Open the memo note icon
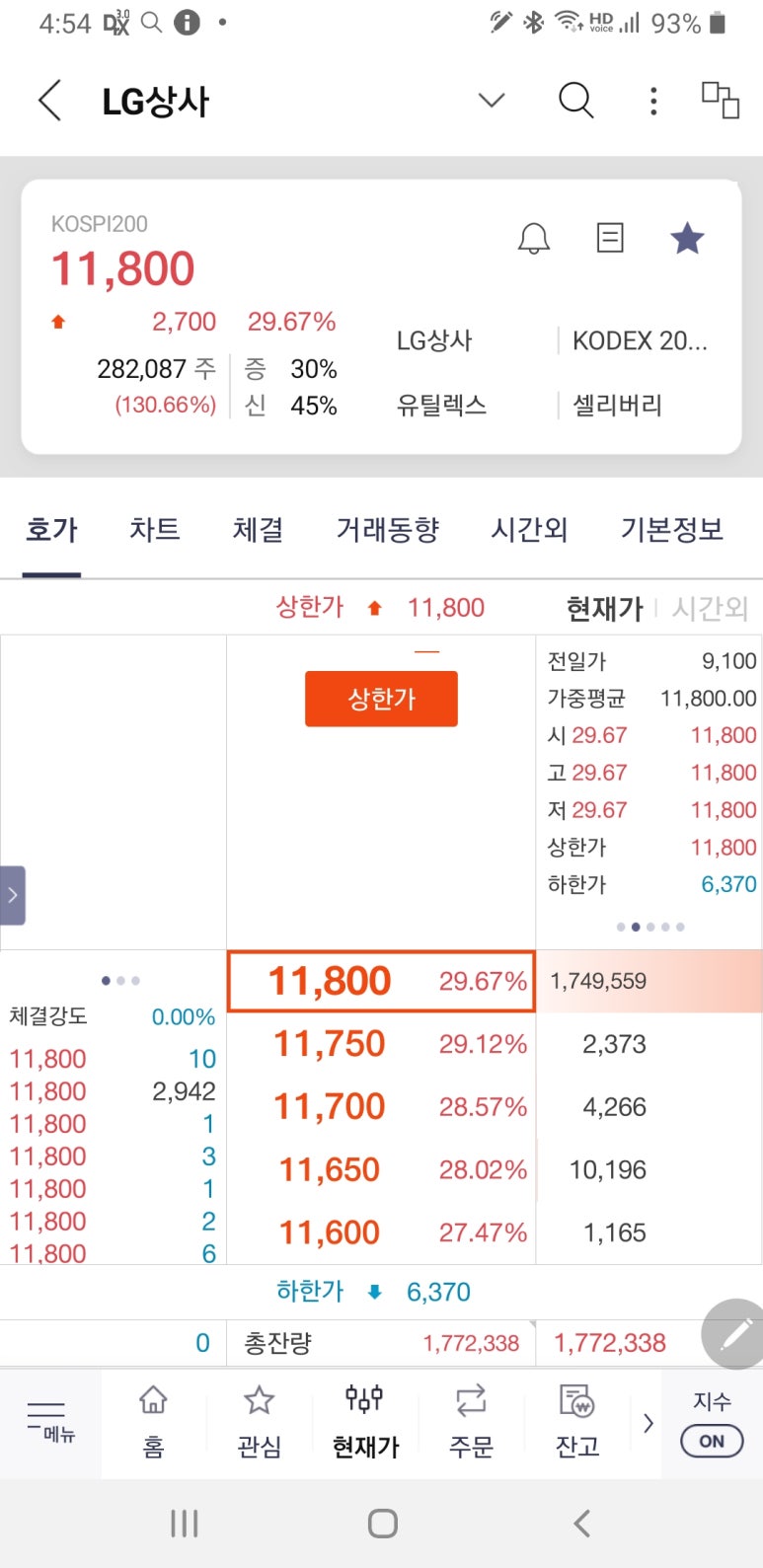 click(610, 238)
